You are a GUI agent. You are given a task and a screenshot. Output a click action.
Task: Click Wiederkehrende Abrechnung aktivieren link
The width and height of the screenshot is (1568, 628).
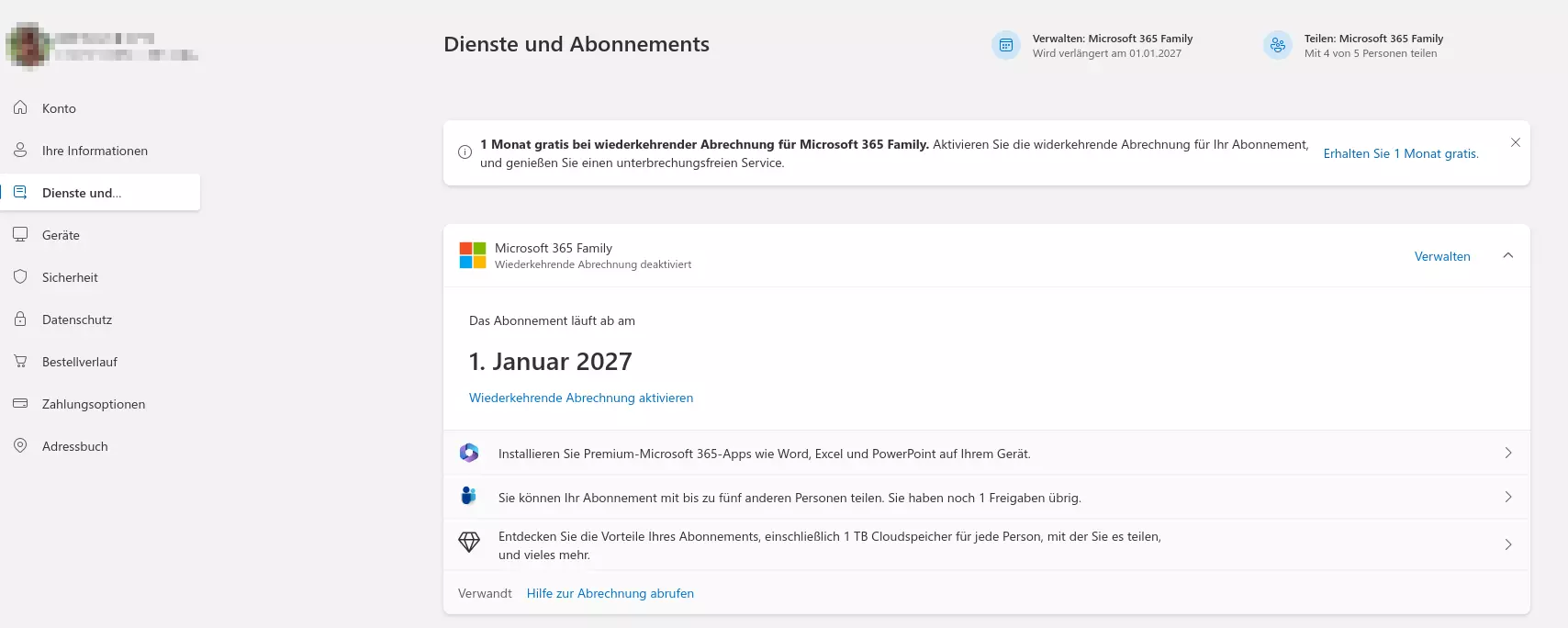581,398
